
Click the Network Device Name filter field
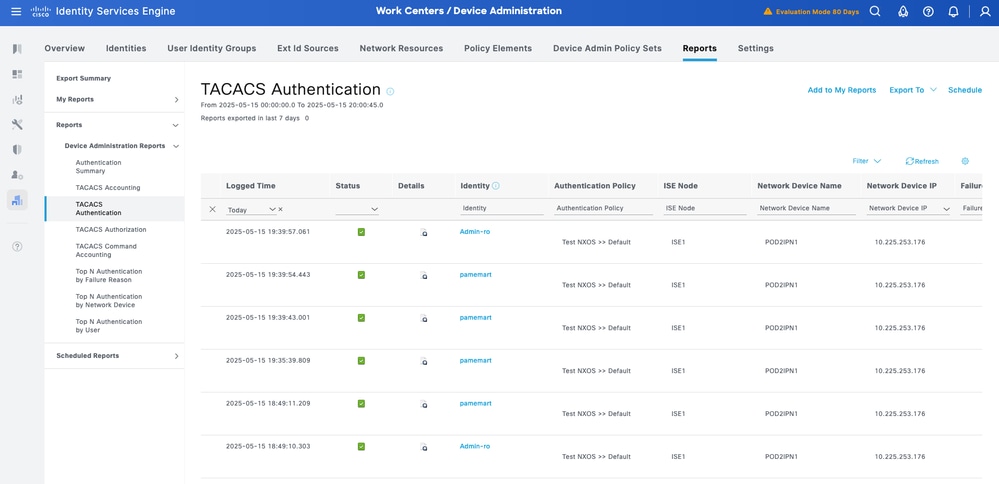[807, 208]
